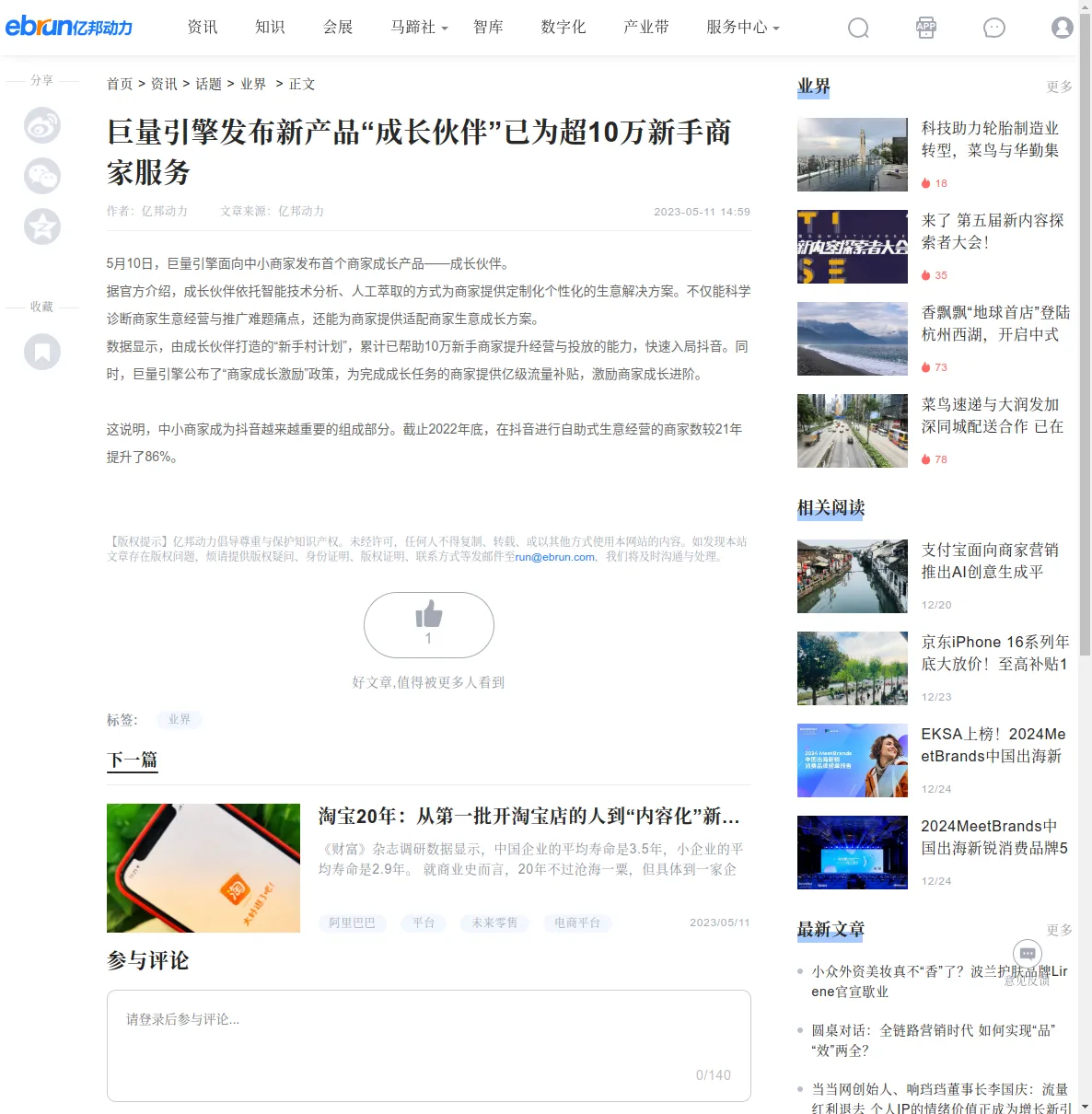Click highway thumbnail of 菜鸟速递 article
1092x1114 pixels.
(853, 431)
